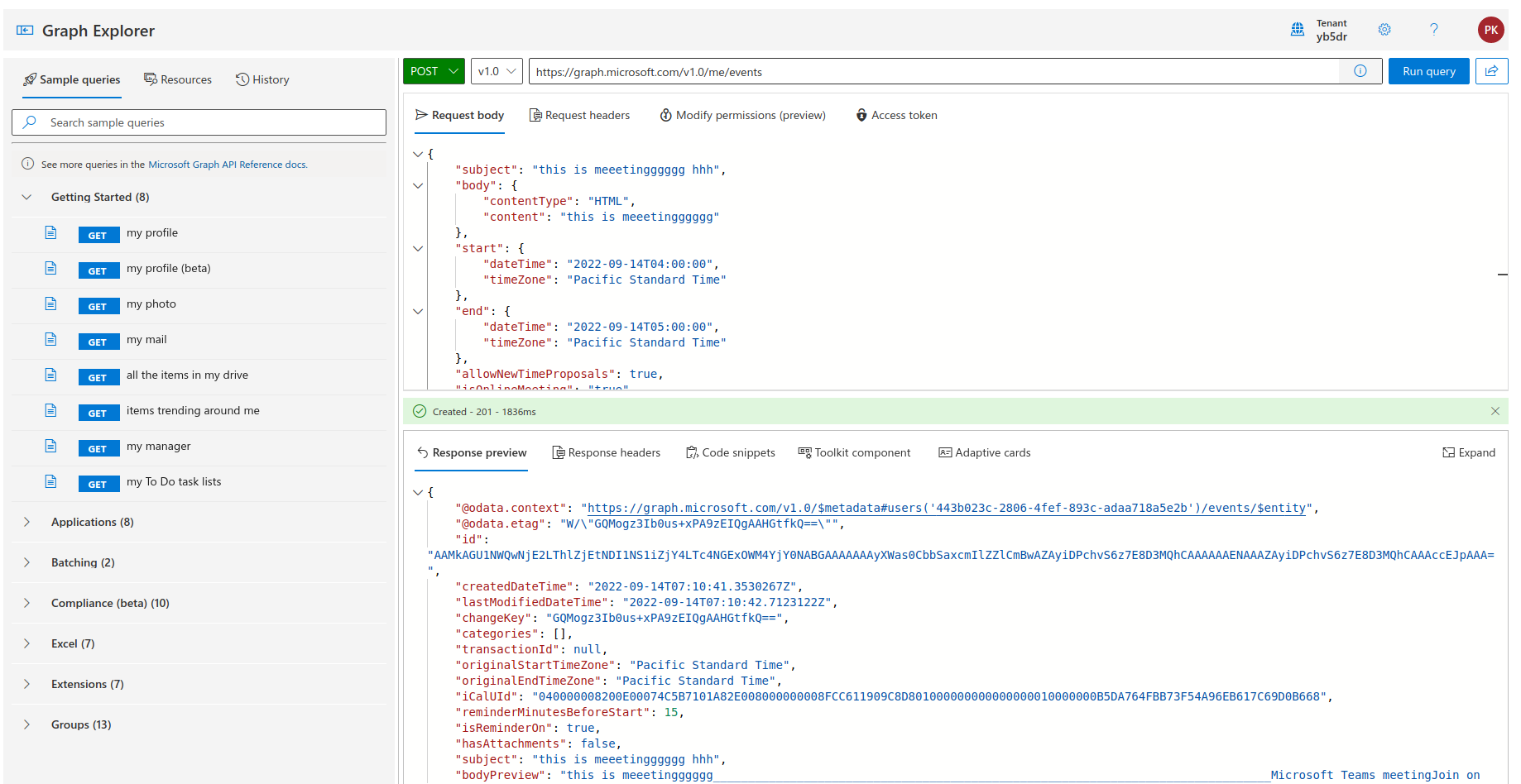
Task: Click the info icon next to See more queries
Action: click(x=27, y=164)
